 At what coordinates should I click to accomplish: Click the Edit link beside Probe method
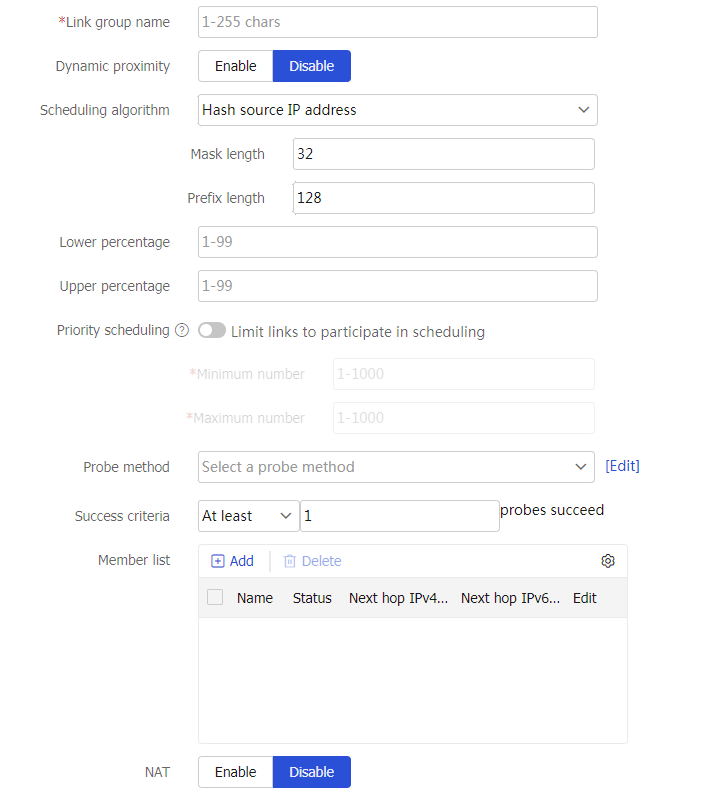622,466
